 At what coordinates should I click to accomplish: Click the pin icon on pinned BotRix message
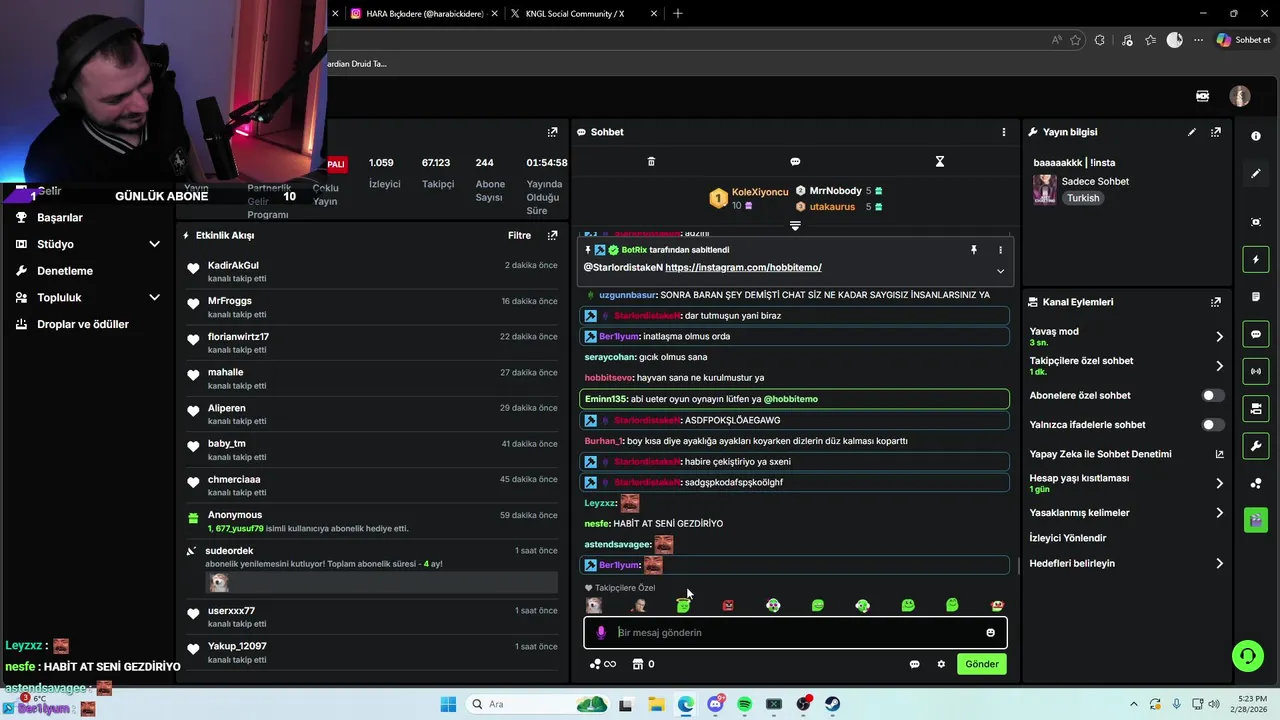point(973,250)
